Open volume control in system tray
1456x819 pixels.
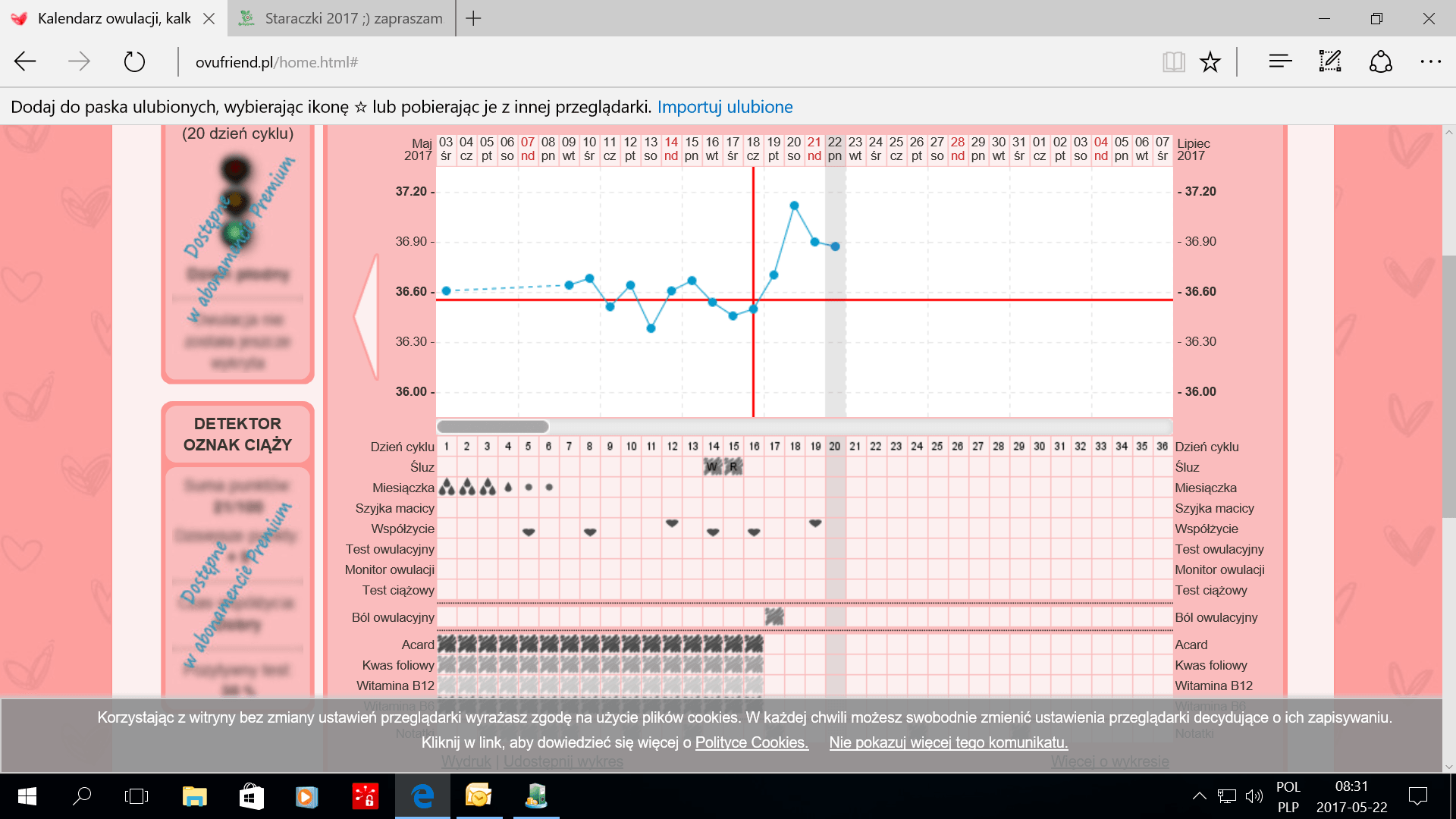[1254, 796]
